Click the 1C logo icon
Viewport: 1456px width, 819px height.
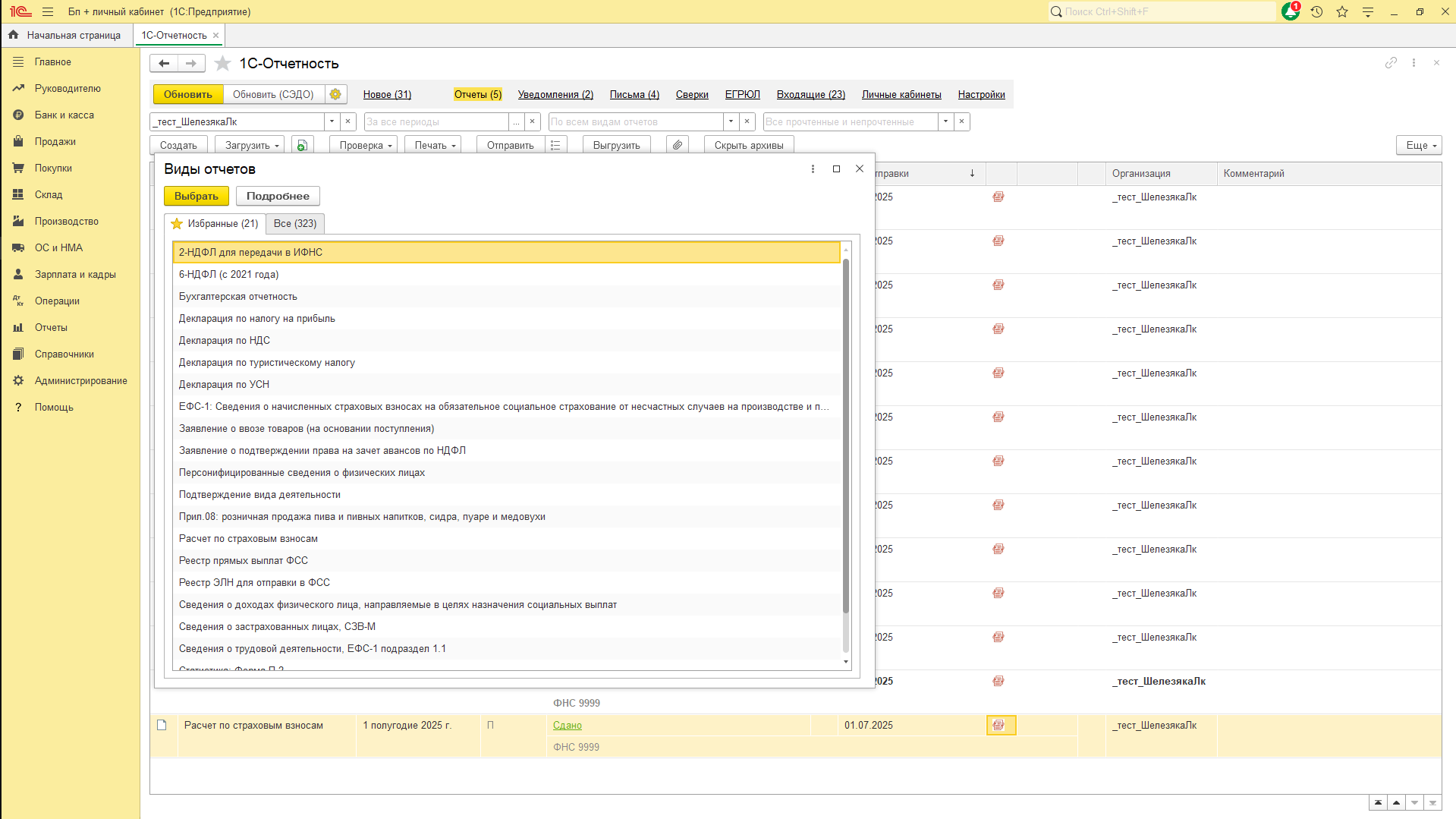(x=20, y=11)
